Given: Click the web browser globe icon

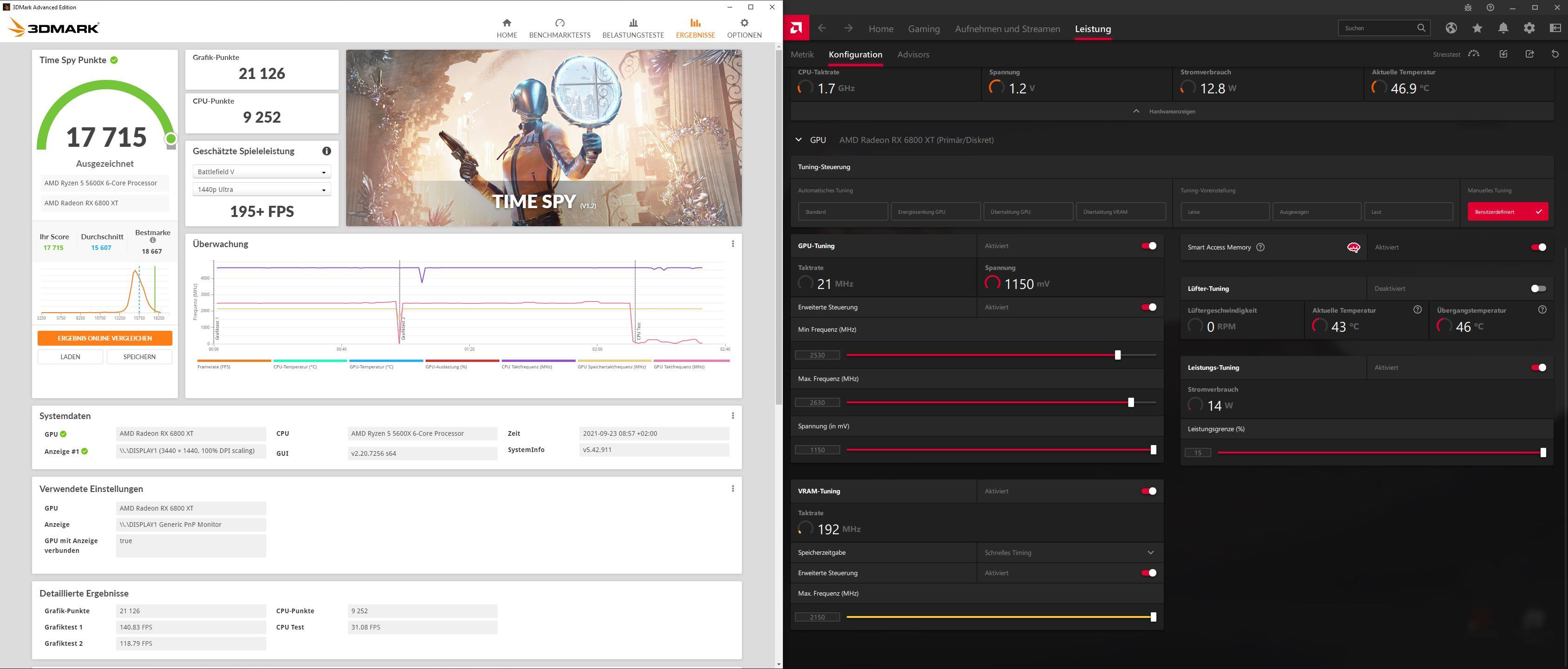Looking at the screenshot, I should (1451, 28).
